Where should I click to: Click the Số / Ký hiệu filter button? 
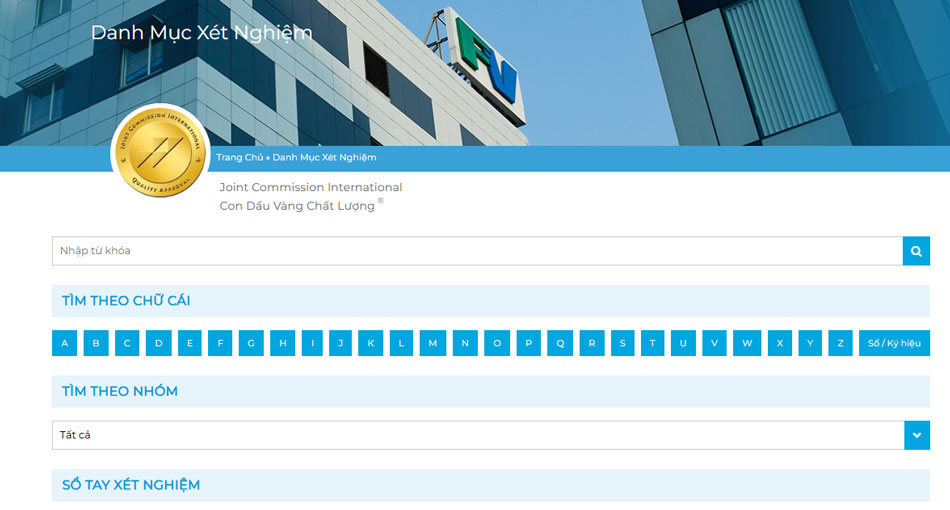click(x=894, y=343)
